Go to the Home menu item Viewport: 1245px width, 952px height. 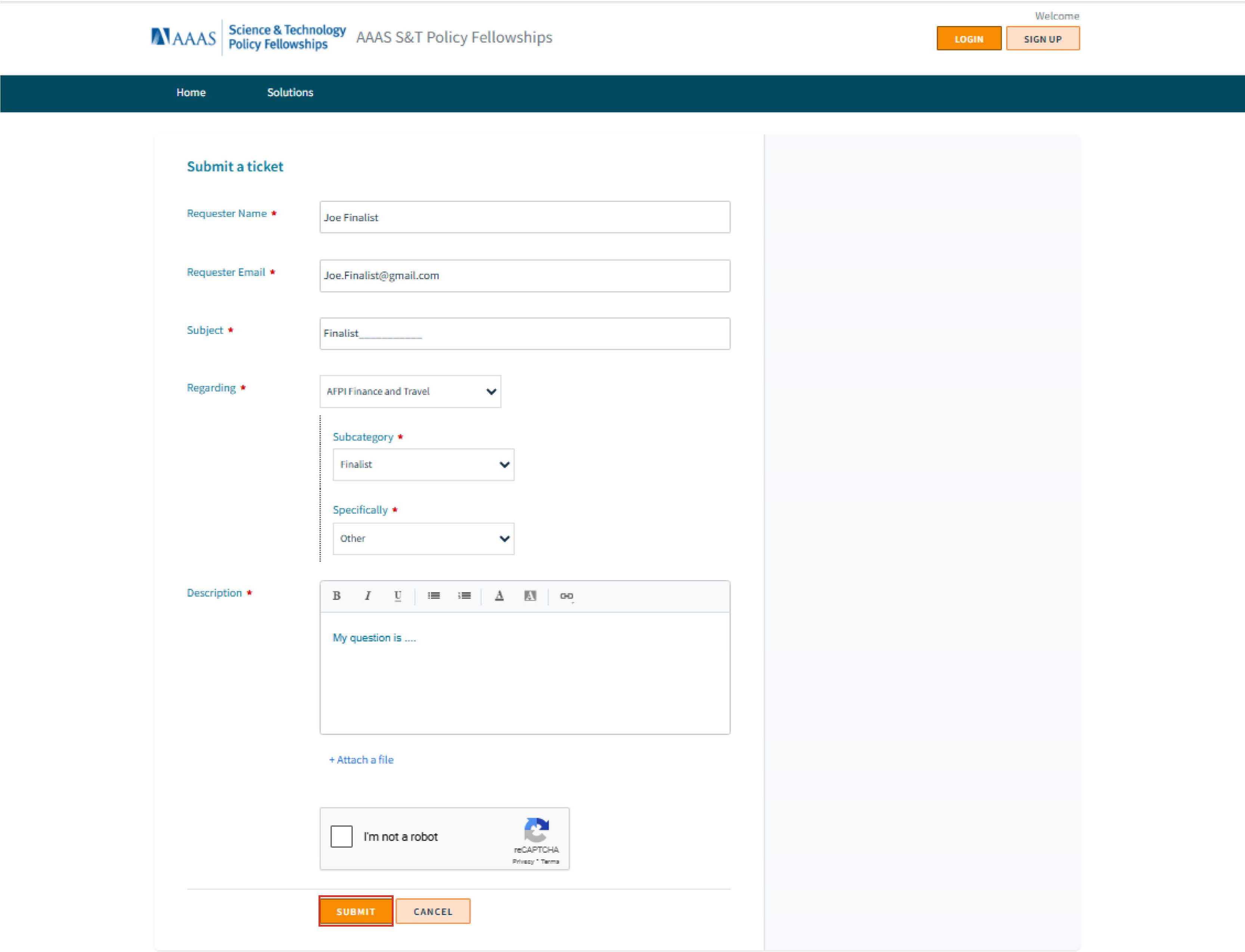tap(191, 92)
